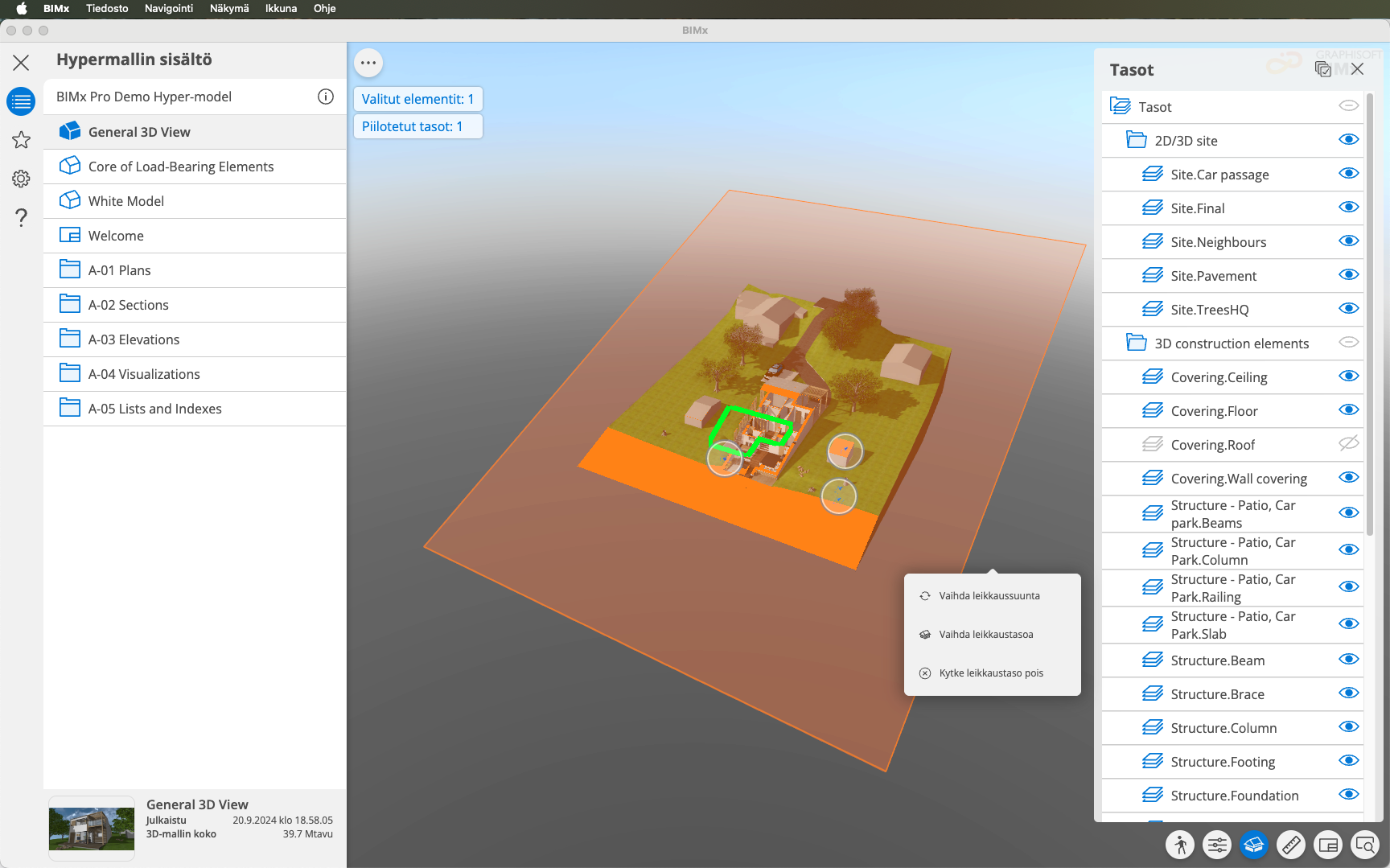Open the Welcome layout
The image size is (1390, 868).
(x=195, y=236)
